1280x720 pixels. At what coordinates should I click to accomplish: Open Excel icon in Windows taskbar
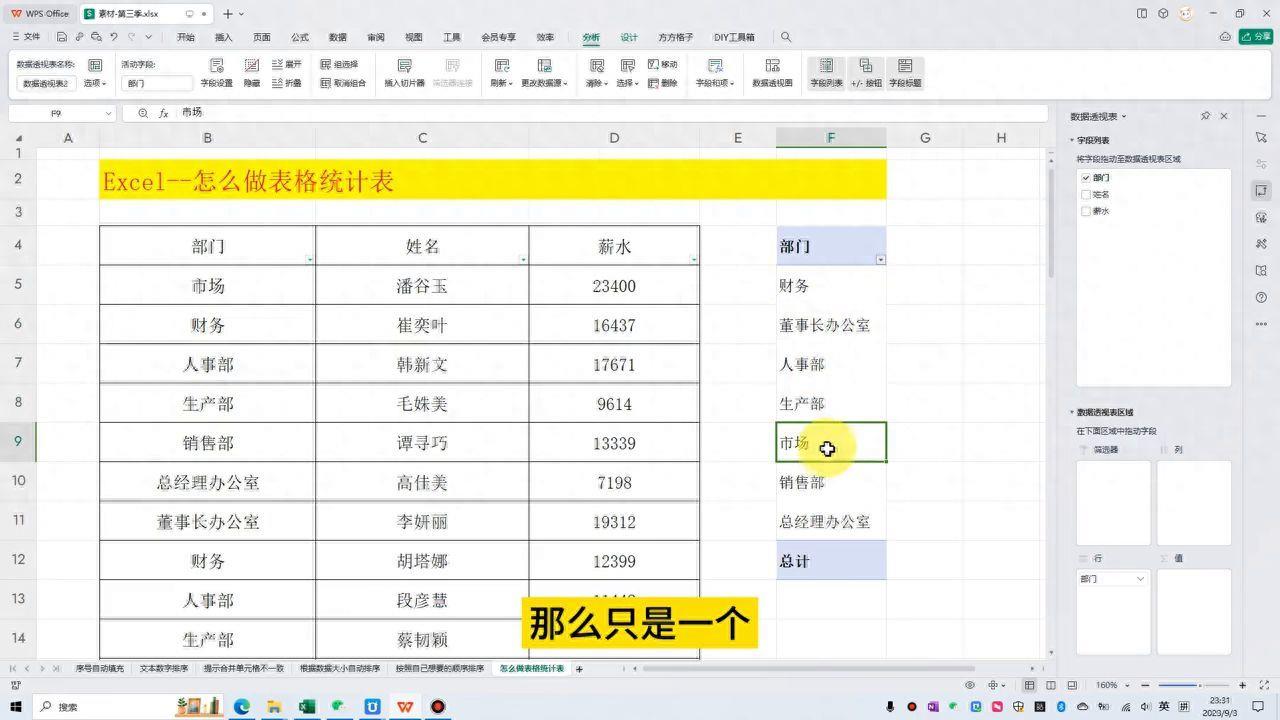coord(307,707)
